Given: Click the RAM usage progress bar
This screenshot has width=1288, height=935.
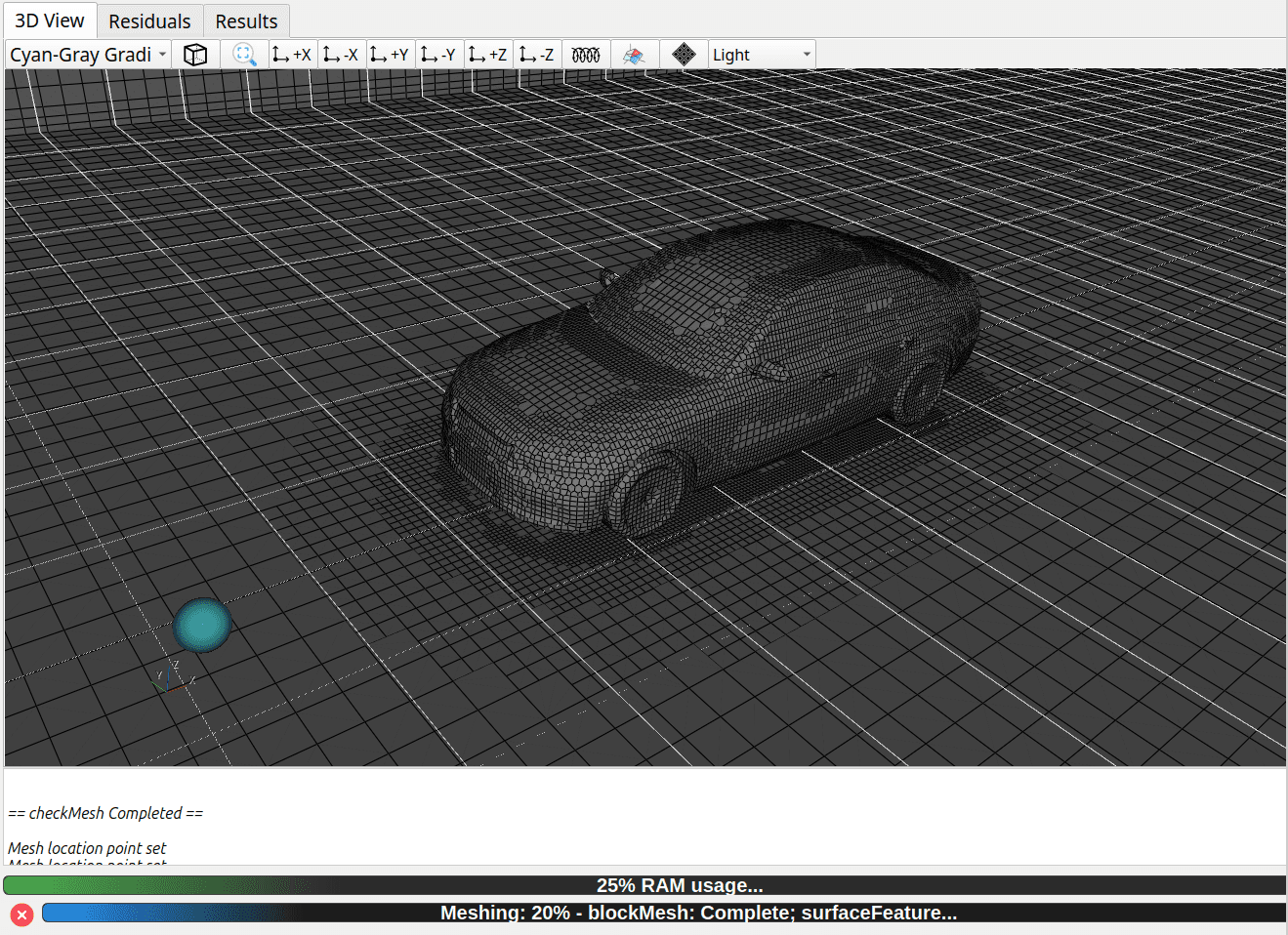Looking at the screenshot, I should (x=644, y=885).
